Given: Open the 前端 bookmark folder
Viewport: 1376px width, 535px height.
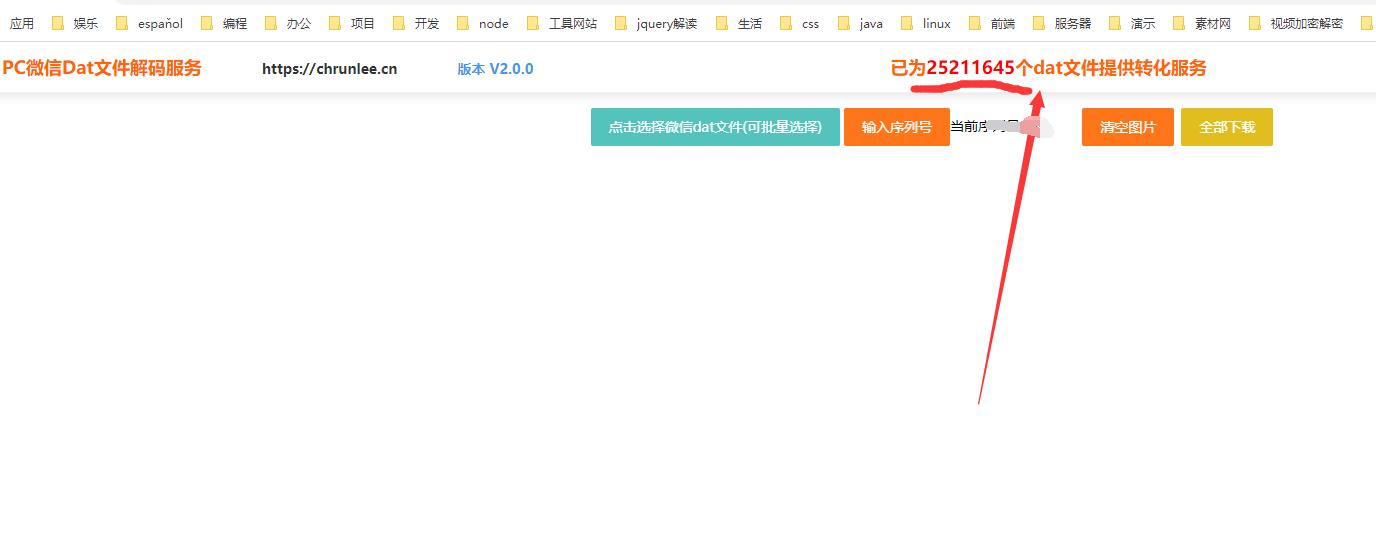Looking at the screenshot, I should click(992, 23).
